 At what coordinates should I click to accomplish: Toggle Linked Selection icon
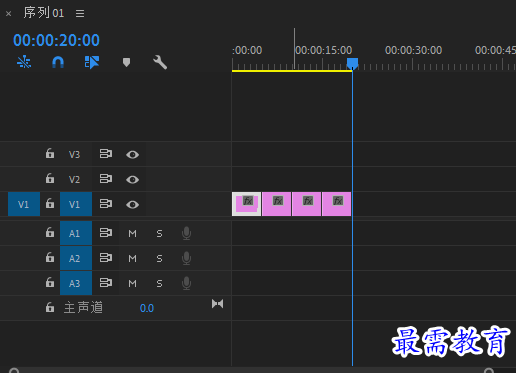coord(92,62)
